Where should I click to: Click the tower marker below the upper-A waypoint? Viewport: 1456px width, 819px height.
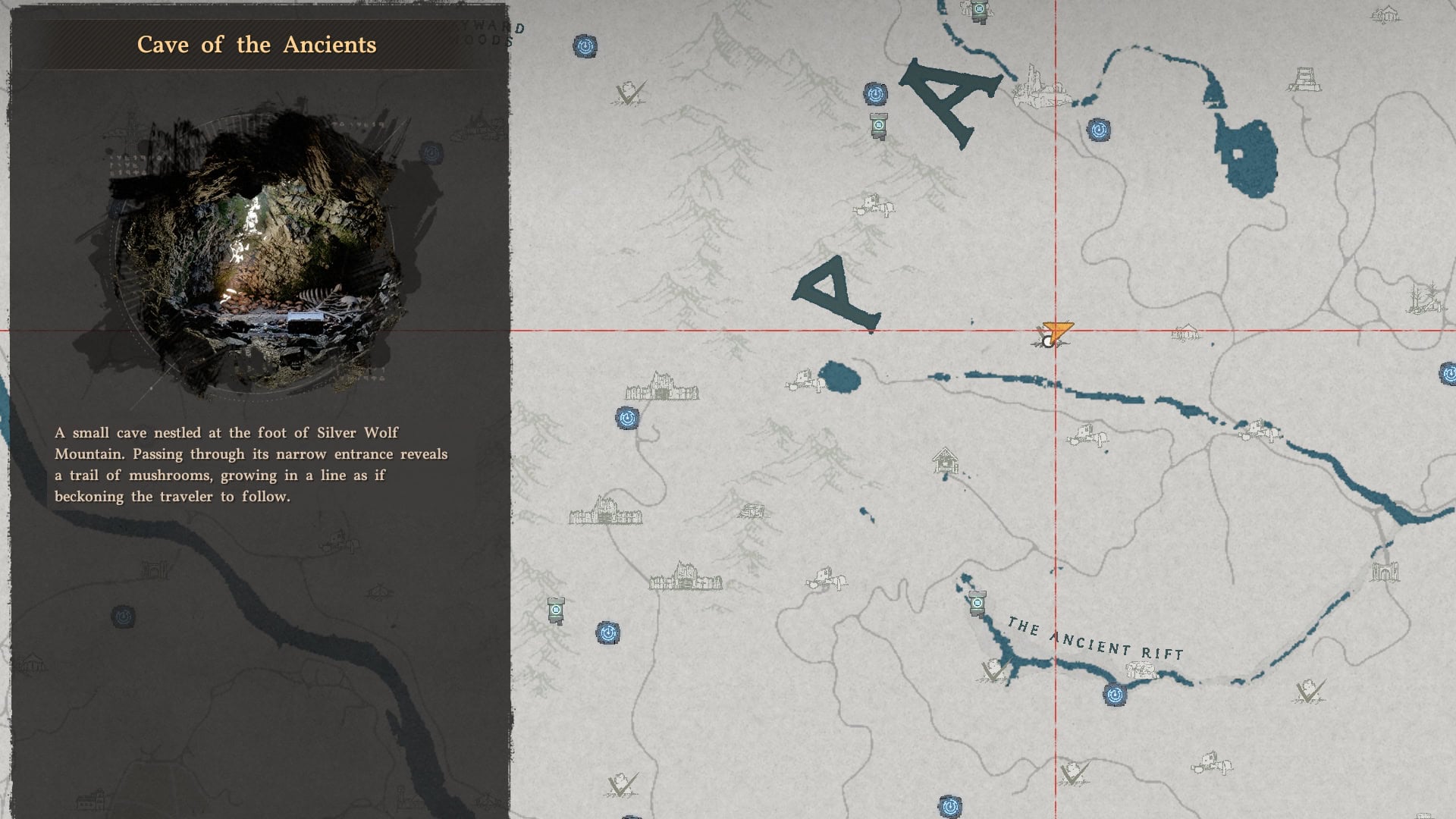(879, 125)
